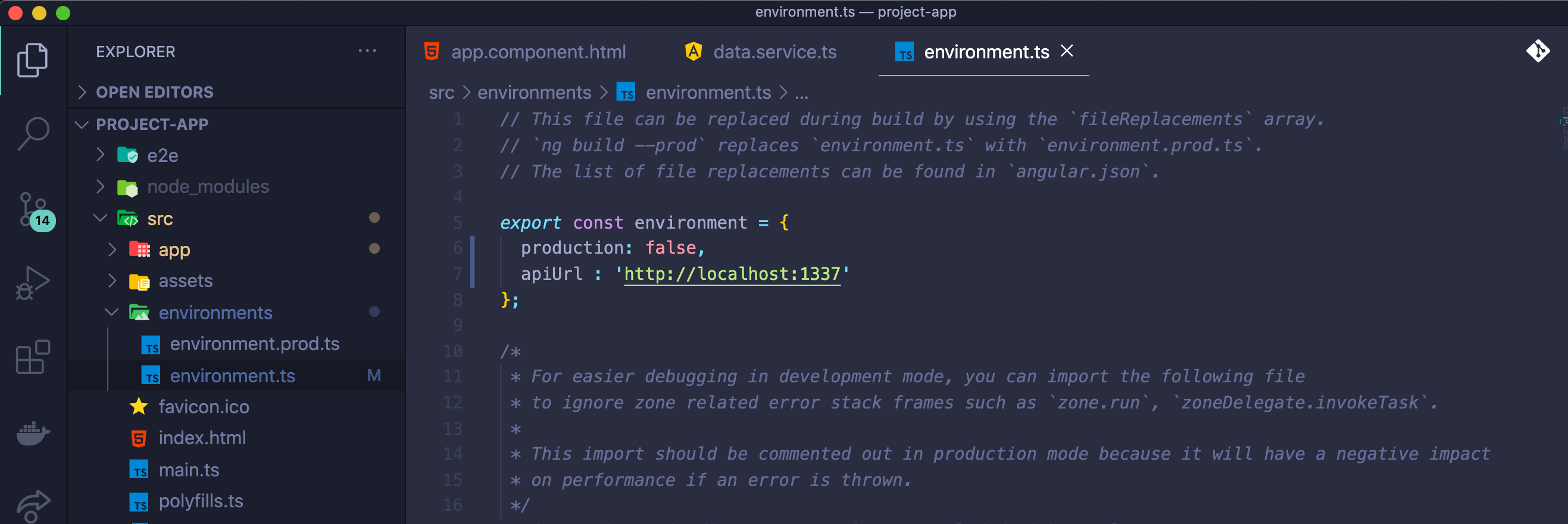Switch to the data.service.ts tab

(x=774, y=52)
